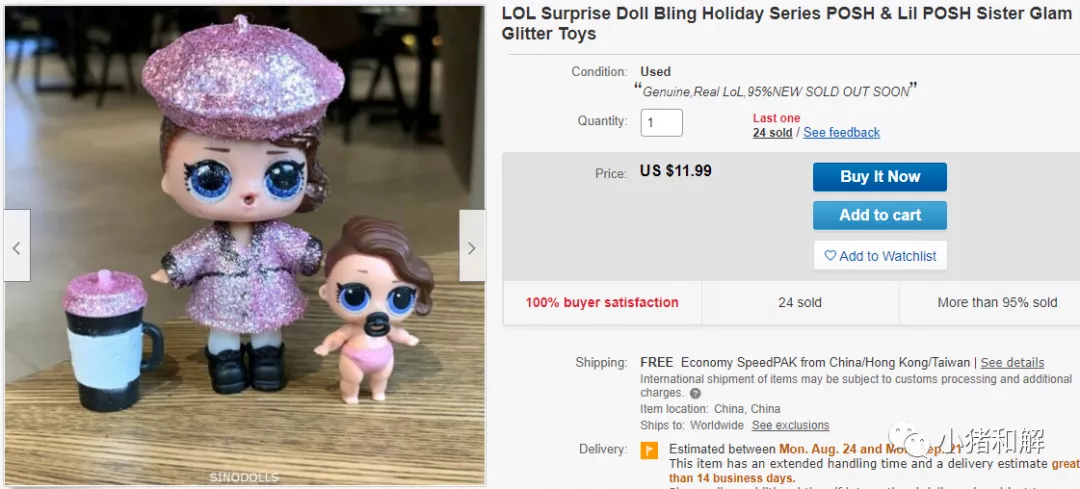Show the previous product image arrow

pos(17,246)
